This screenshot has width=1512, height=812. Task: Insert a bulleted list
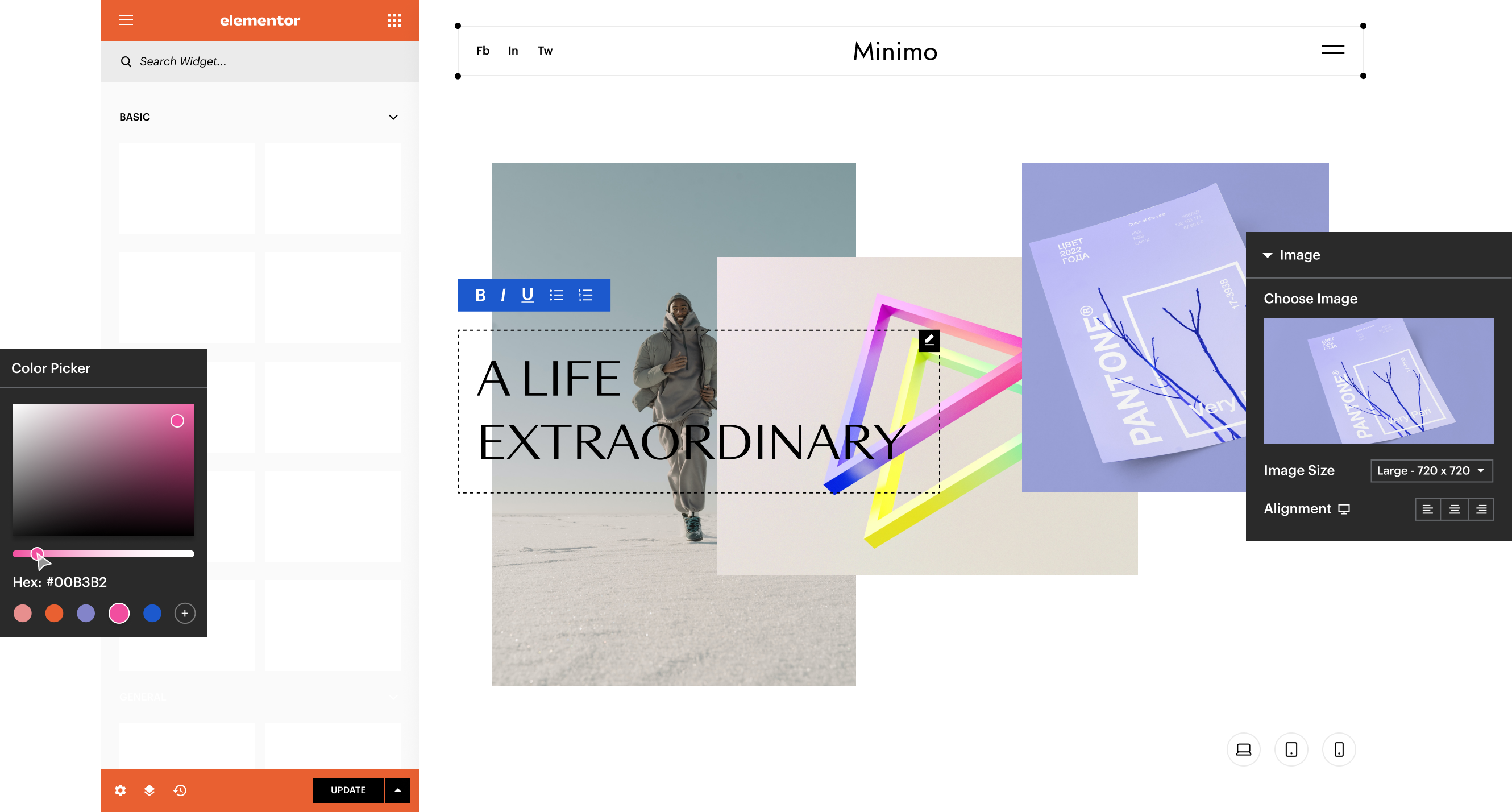point(556,295)
